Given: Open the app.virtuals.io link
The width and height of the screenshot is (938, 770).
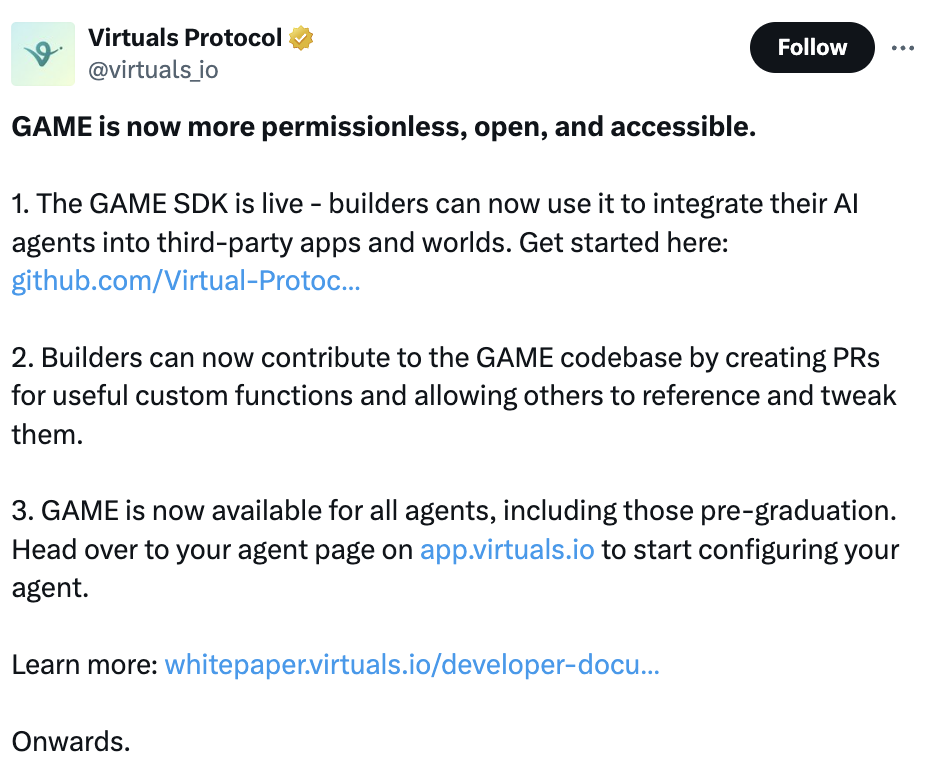Looking at the screenshot, I should click(x=507, y=549).
